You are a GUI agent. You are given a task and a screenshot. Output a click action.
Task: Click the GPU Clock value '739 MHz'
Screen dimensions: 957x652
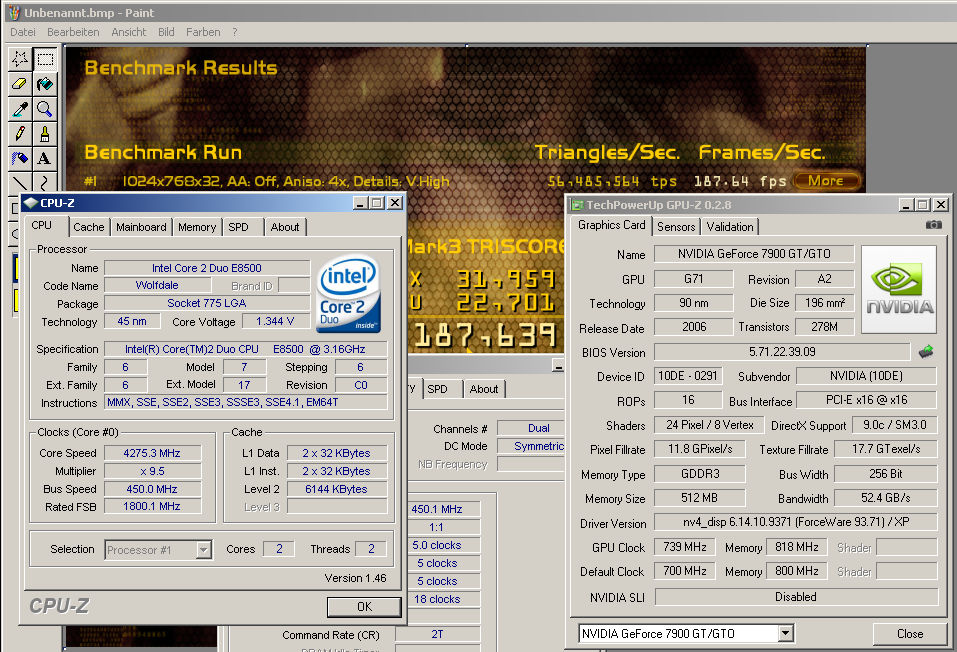pos(685,547)
